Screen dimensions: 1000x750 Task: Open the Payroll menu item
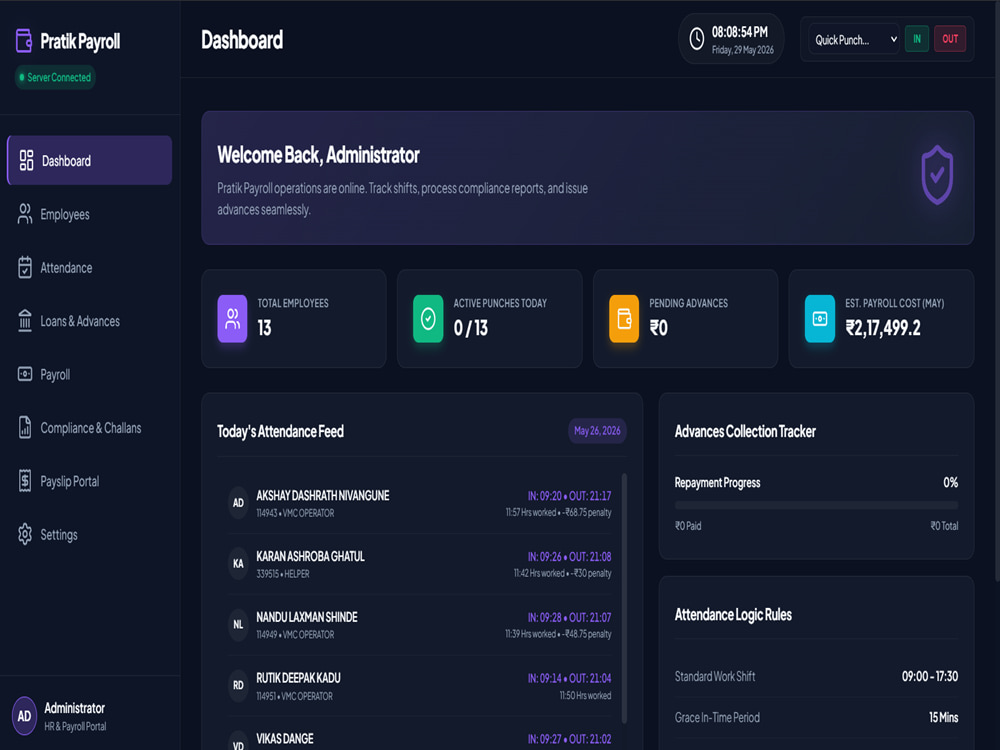89,374
